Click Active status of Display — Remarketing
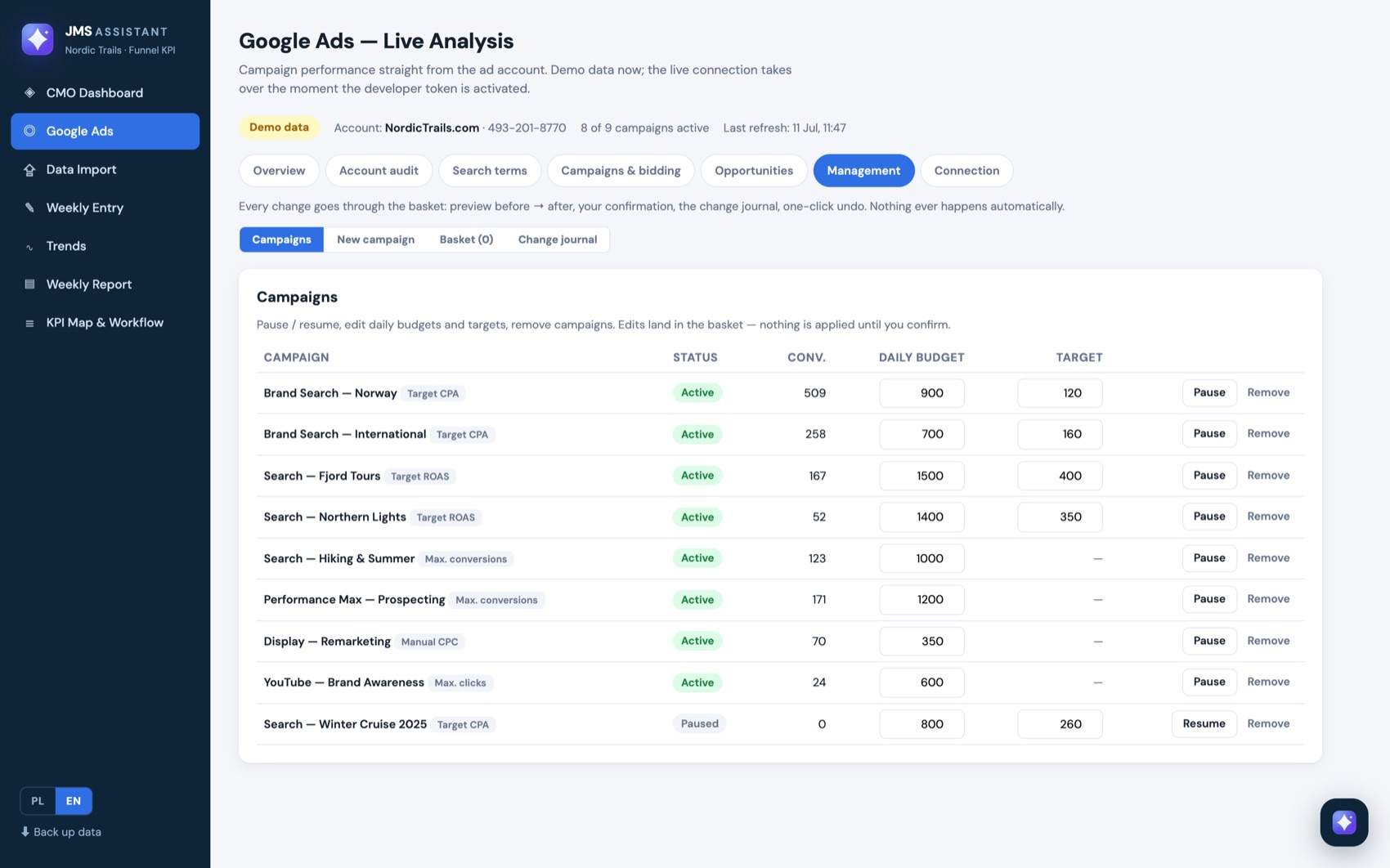Image resolution: width=1390 pixels, height=868 pixels. point(697,641)
